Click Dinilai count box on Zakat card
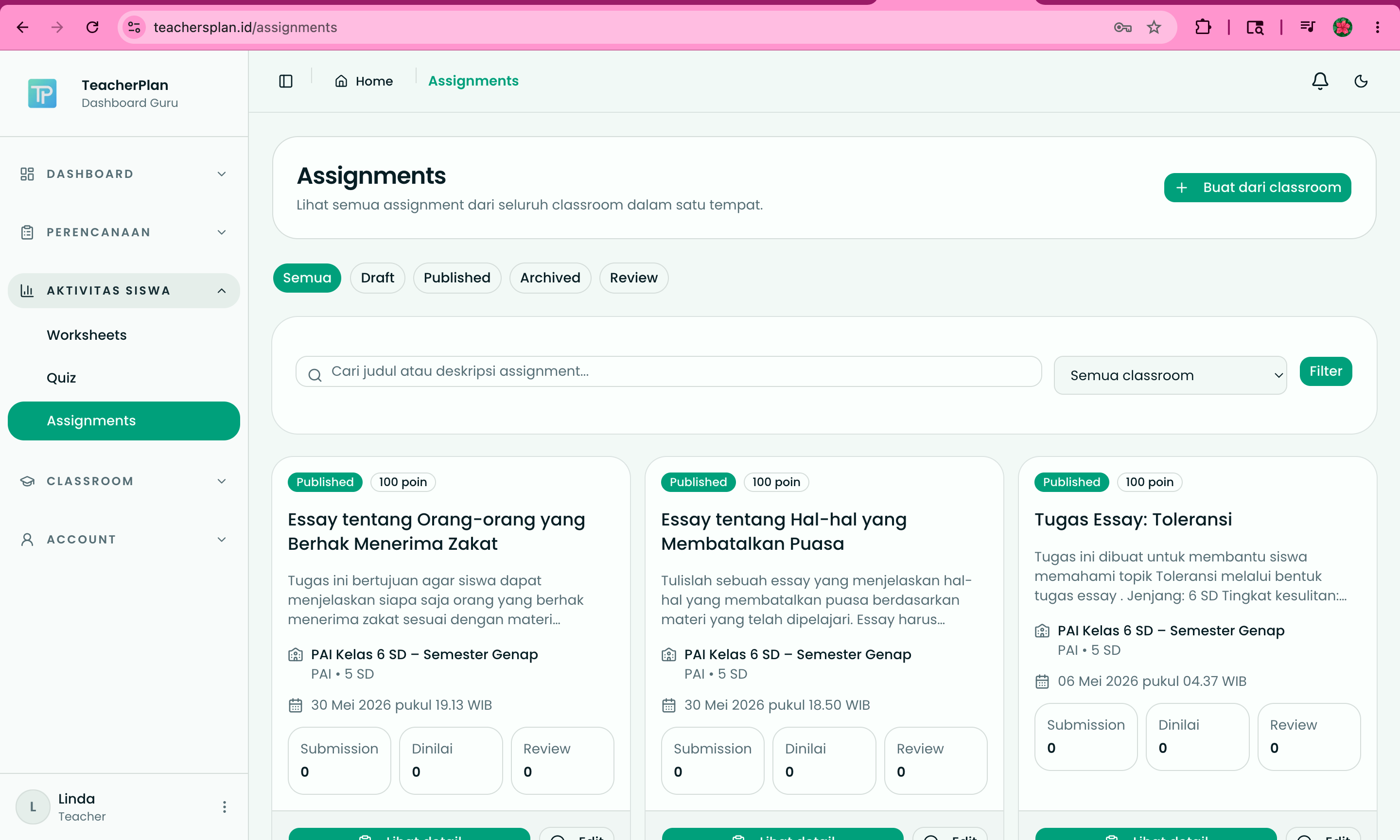This screenshot has height=840, width=1400. pyautogui.click(x=451, y=761)
